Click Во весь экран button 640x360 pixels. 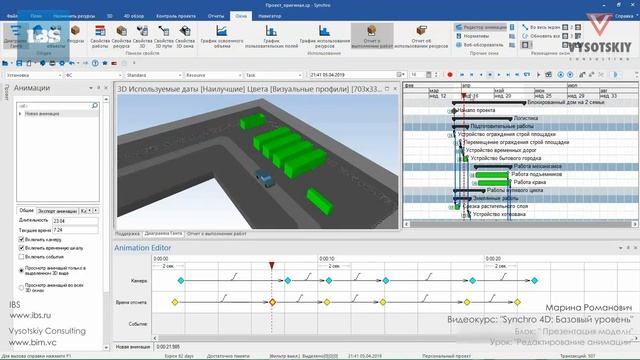click(540, 27)
